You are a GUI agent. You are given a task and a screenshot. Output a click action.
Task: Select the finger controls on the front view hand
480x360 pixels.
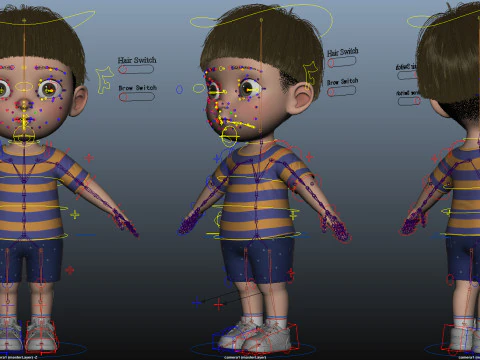(x=125, y=223)
